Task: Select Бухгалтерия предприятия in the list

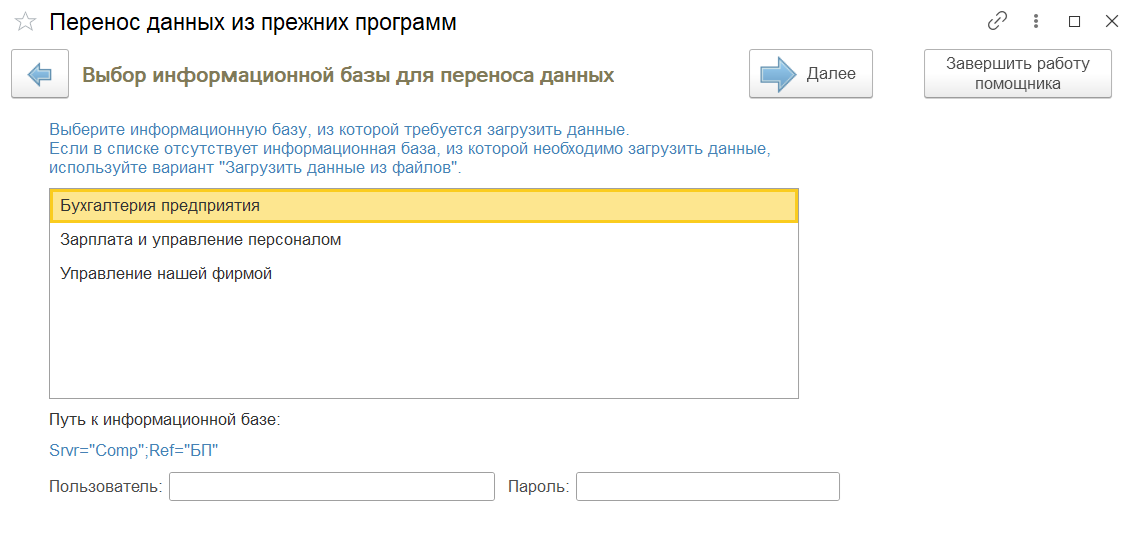Action: [160, 205]
